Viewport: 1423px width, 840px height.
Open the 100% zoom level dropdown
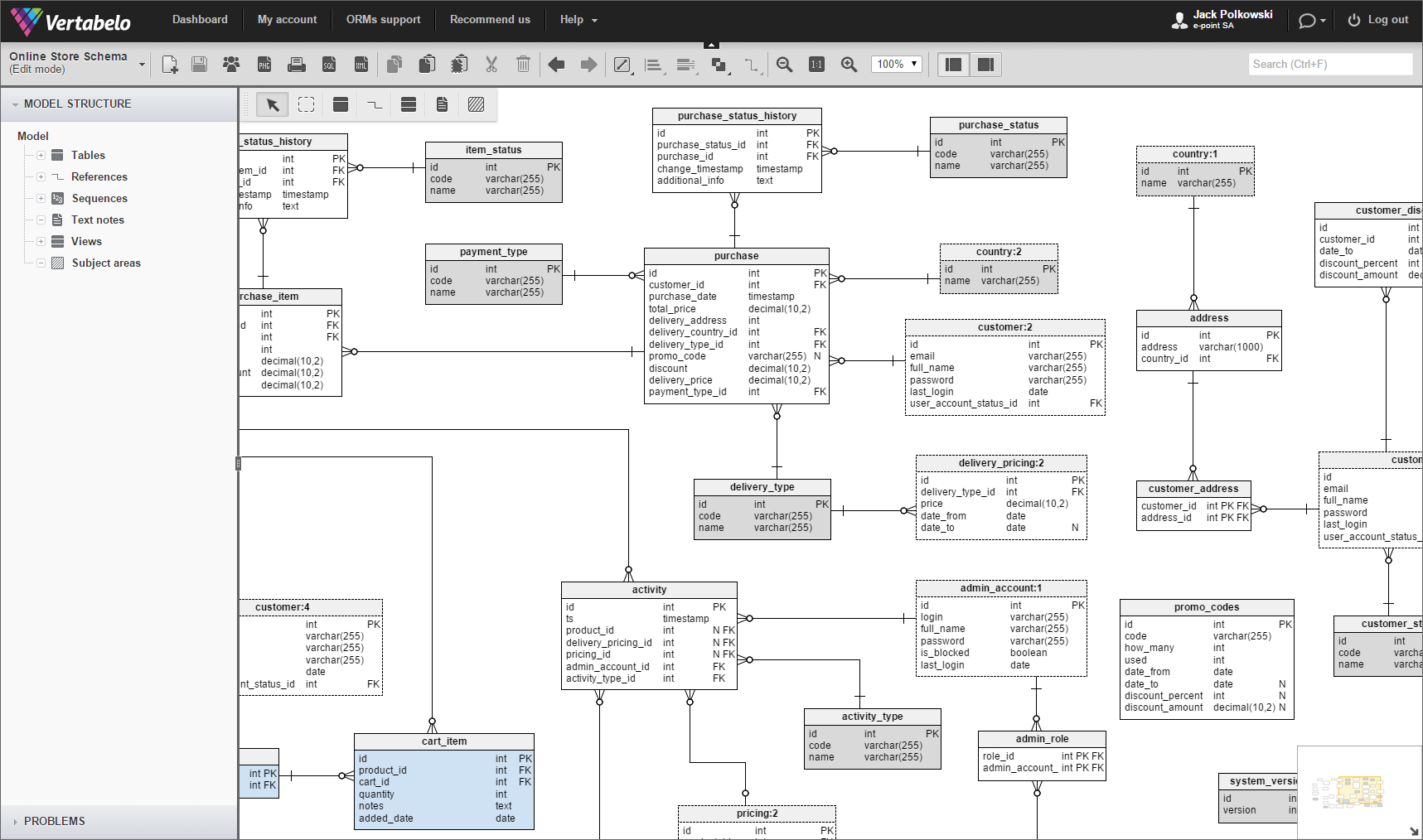tap(897, 65)
